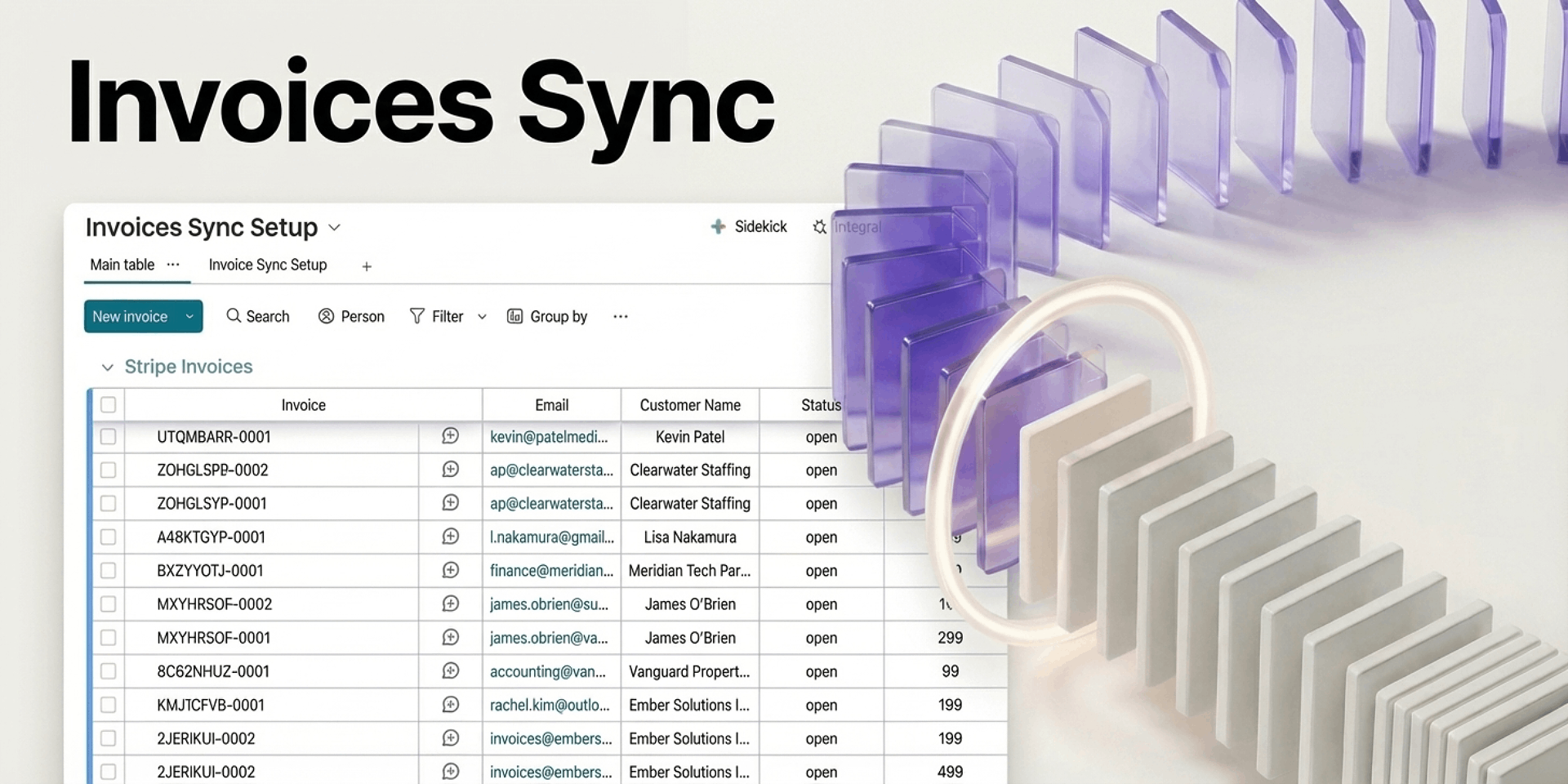
Task: Check the box for ZOHGLSYP-0001
Action: pos(108,503)
